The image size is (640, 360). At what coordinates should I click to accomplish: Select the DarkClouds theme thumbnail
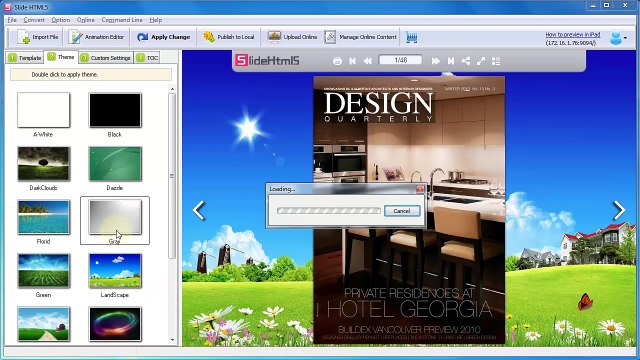[44, 164]
